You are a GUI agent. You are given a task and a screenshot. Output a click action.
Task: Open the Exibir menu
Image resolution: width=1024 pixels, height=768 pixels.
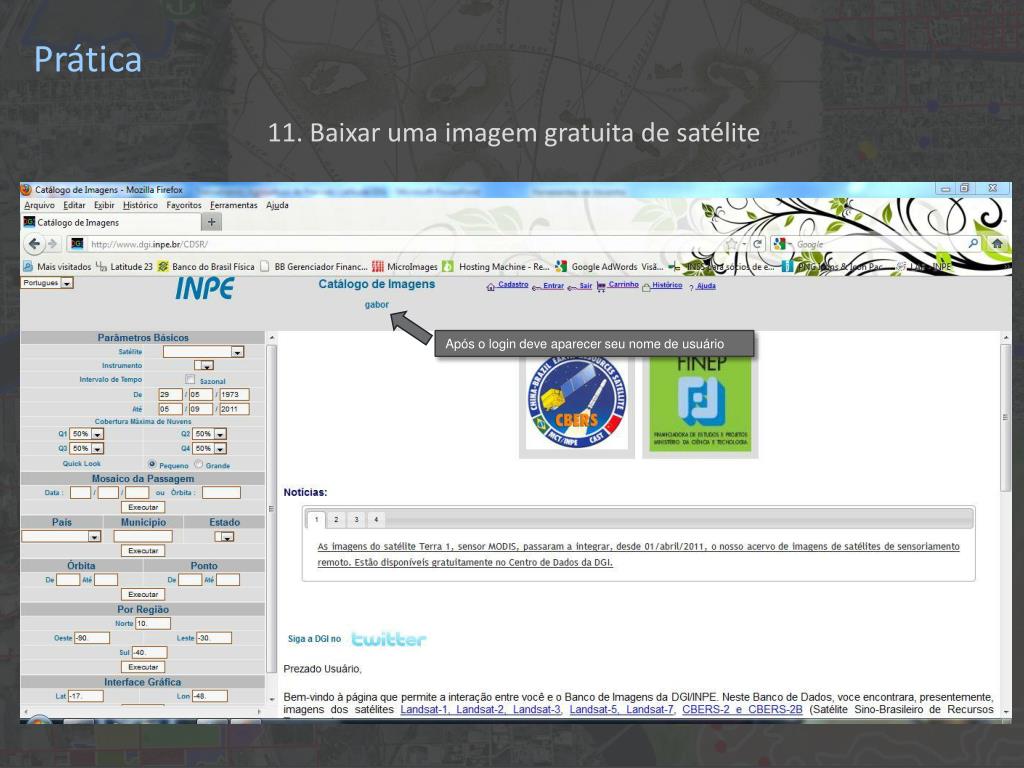click(x=104, y=205)
